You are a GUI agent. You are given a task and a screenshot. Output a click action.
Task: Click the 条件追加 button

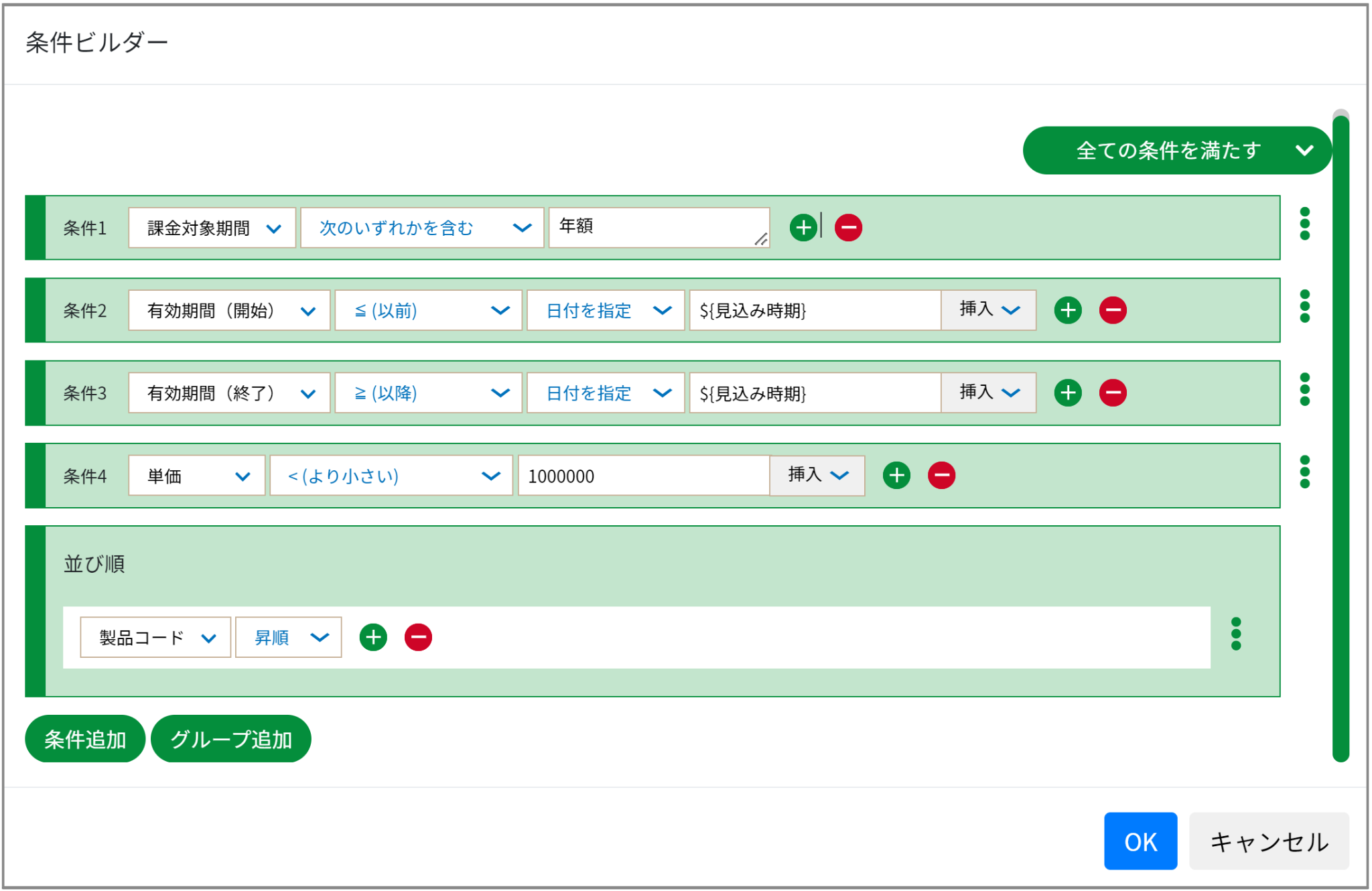tap(85, 739)
